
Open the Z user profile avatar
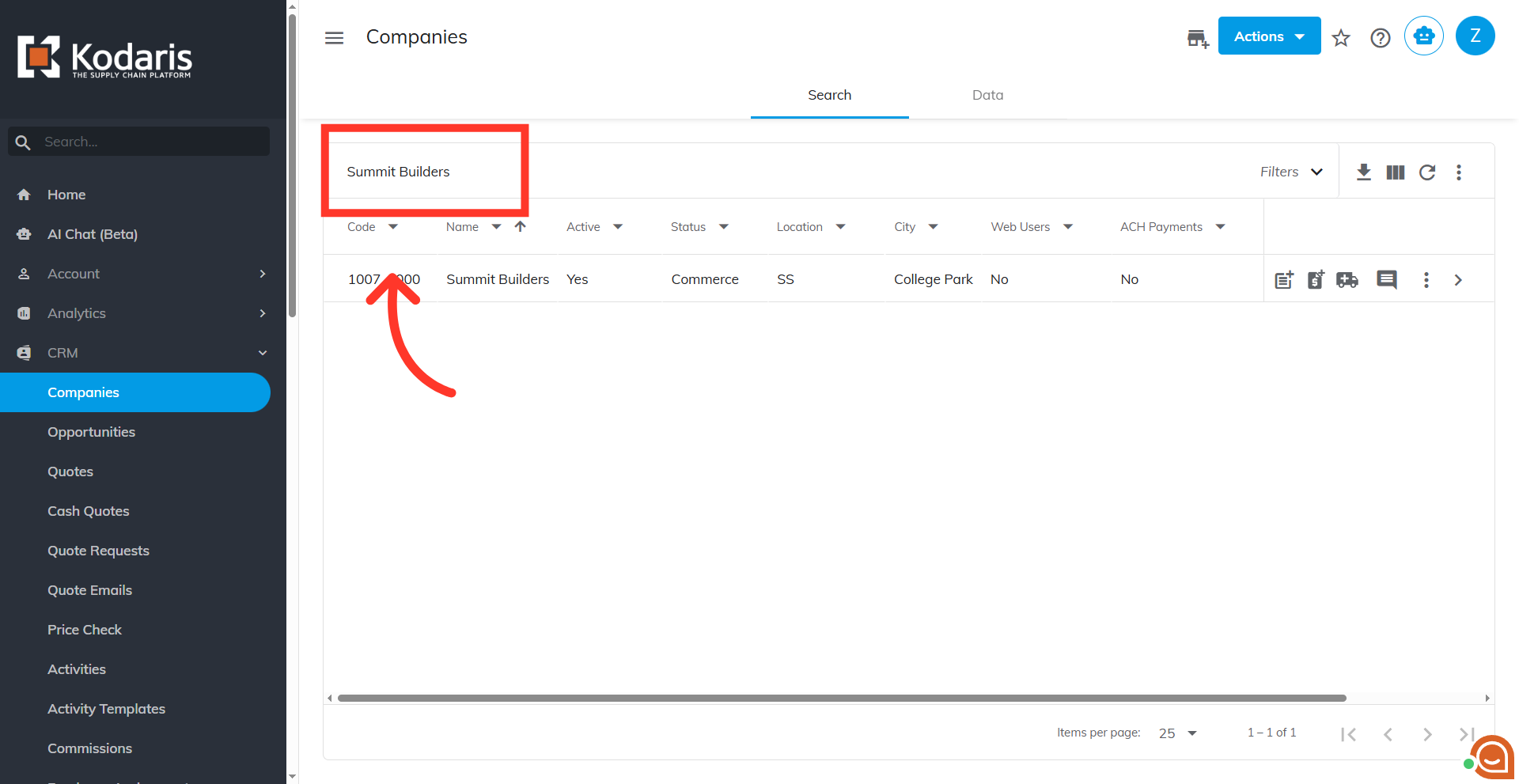click(1475, 36)
